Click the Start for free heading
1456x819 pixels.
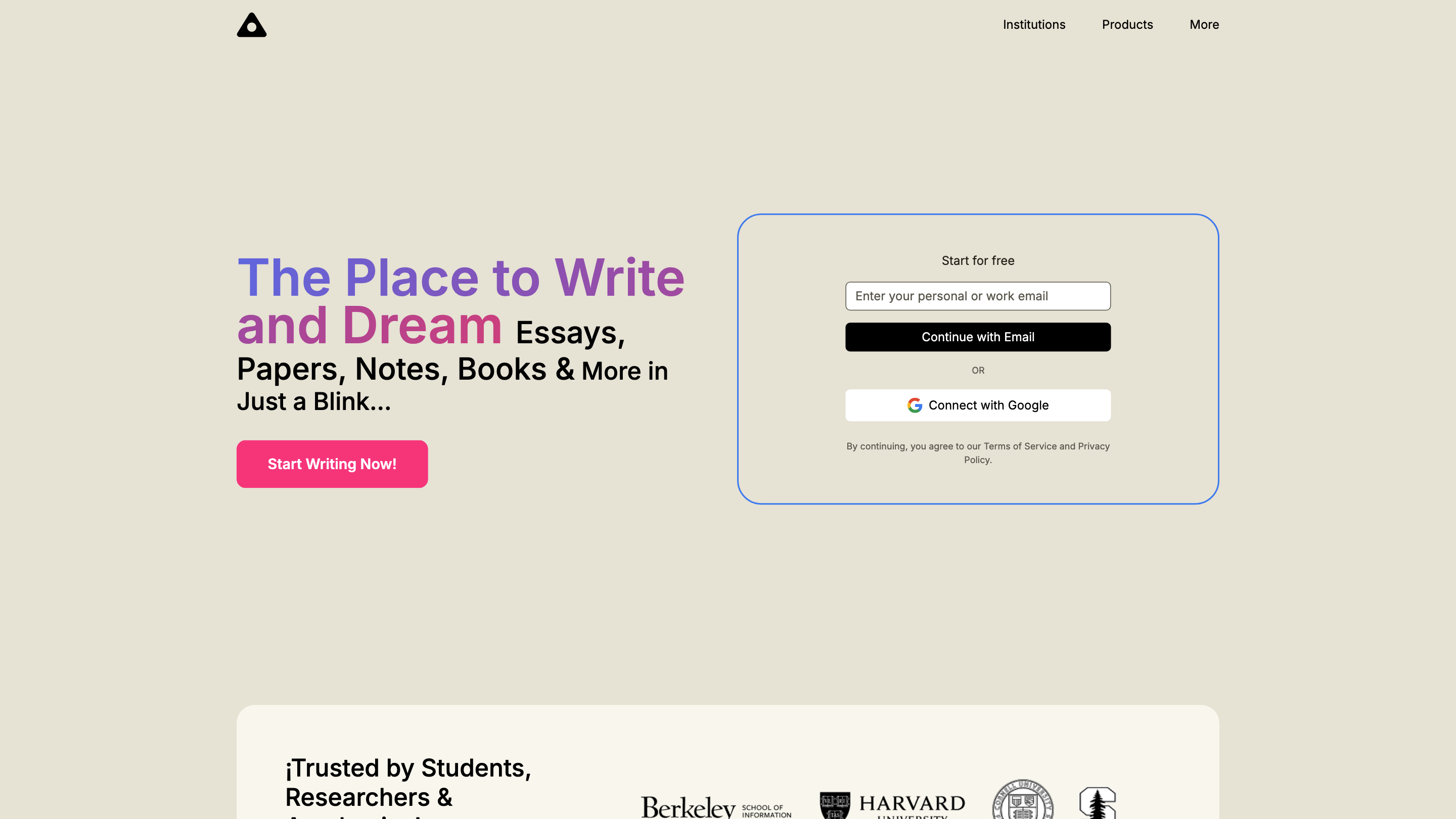click(978, 260)
